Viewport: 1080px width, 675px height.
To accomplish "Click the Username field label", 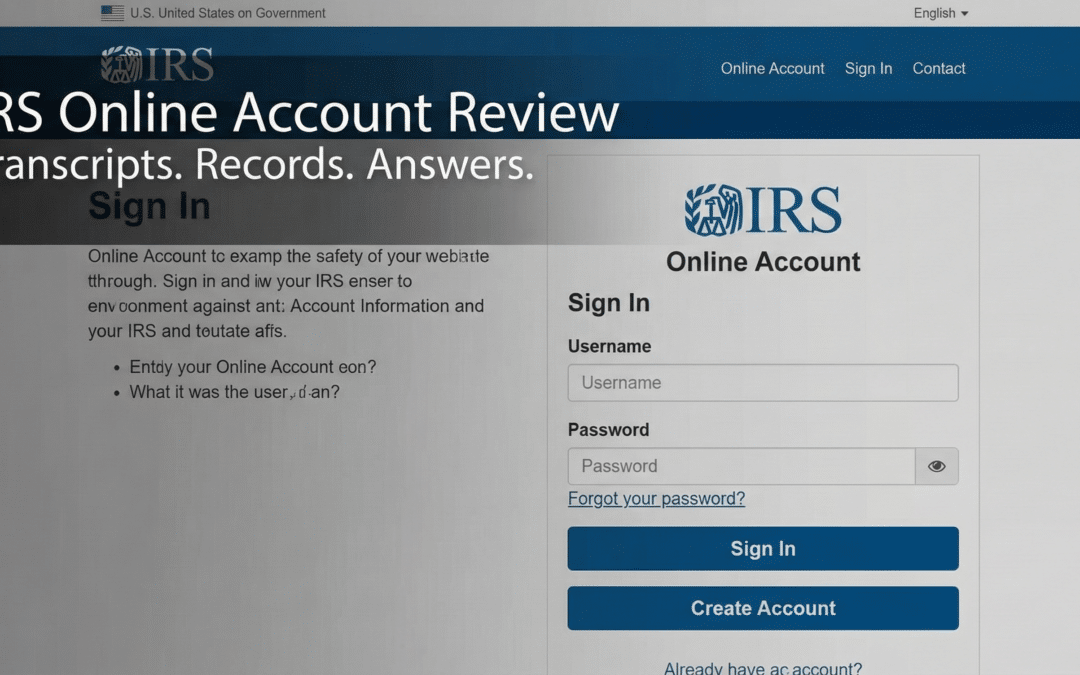I will (609, 346).
